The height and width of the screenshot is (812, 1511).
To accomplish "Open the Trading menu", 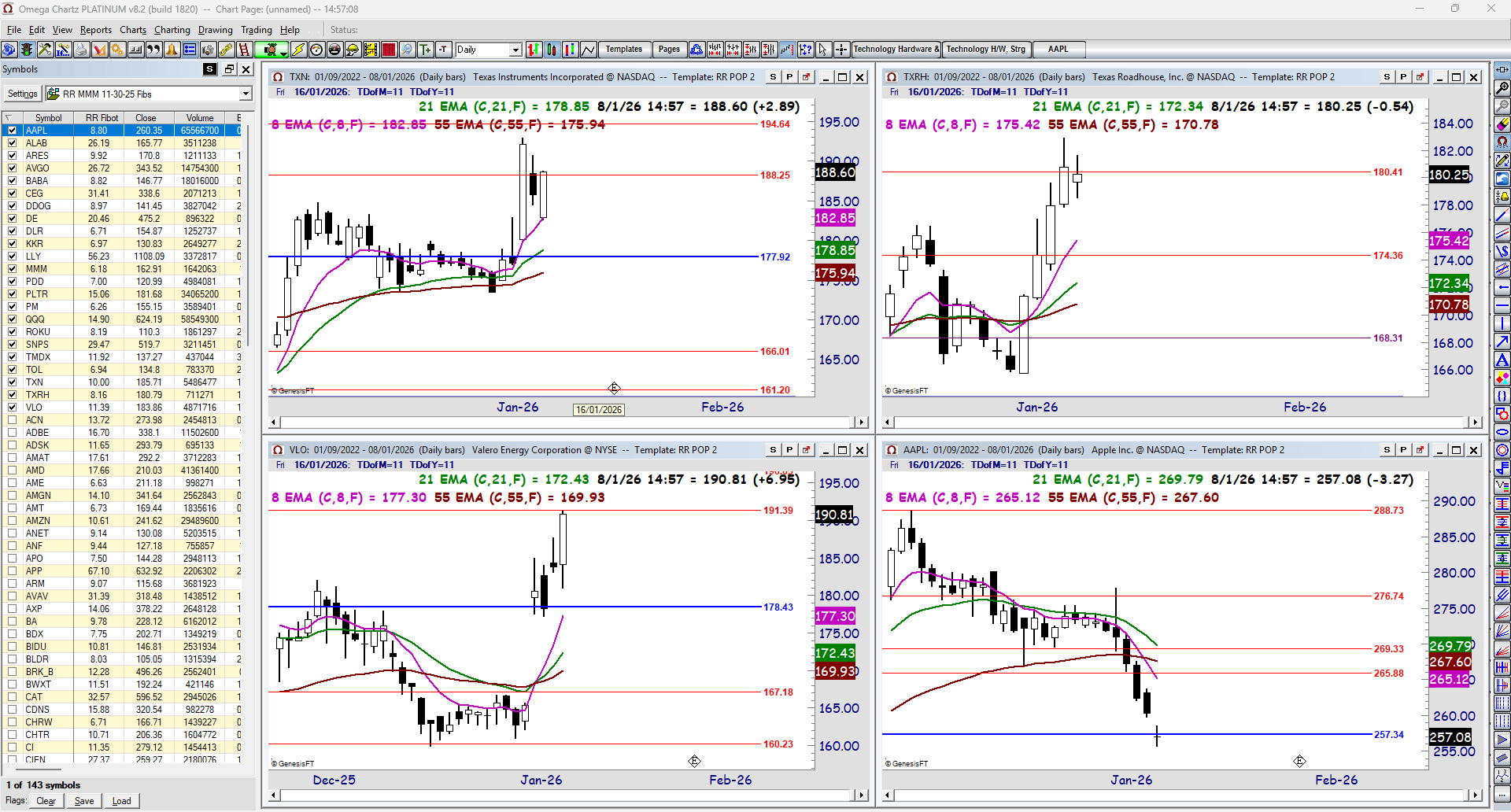I will click(257, 30).
